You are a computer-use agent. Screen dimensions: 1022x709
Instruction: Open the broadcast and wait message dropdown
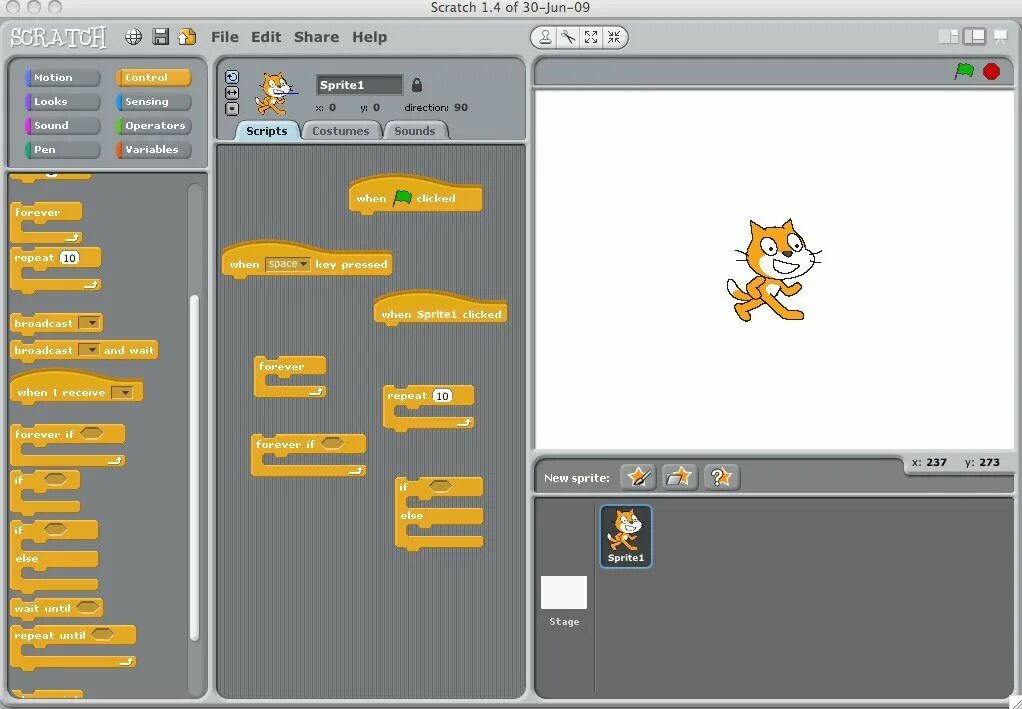coord(89,351)
